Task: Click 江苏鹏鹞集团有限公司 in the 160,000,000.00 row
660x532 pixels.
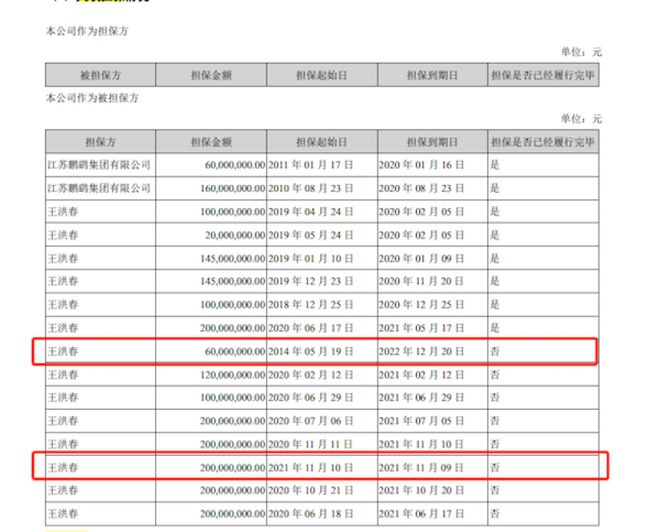Action: [99, 188]
